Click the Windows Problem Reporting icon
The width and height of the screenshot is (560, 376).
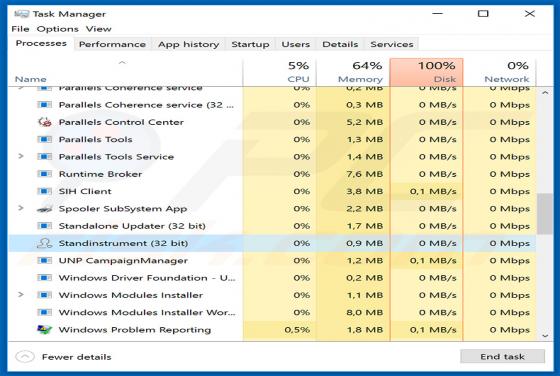point(45,330)
